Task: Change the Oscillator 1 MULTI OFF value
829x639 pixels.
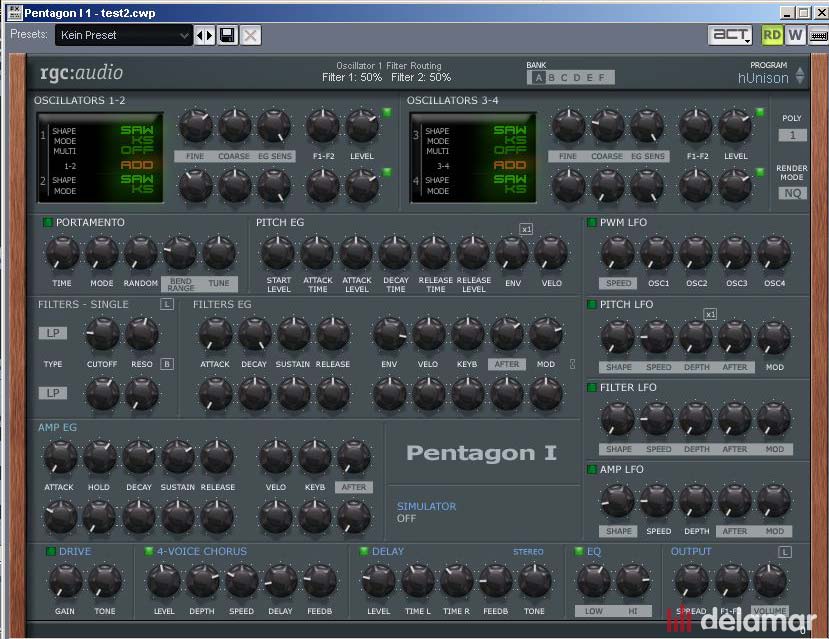Action: click(x=137, y=150)
